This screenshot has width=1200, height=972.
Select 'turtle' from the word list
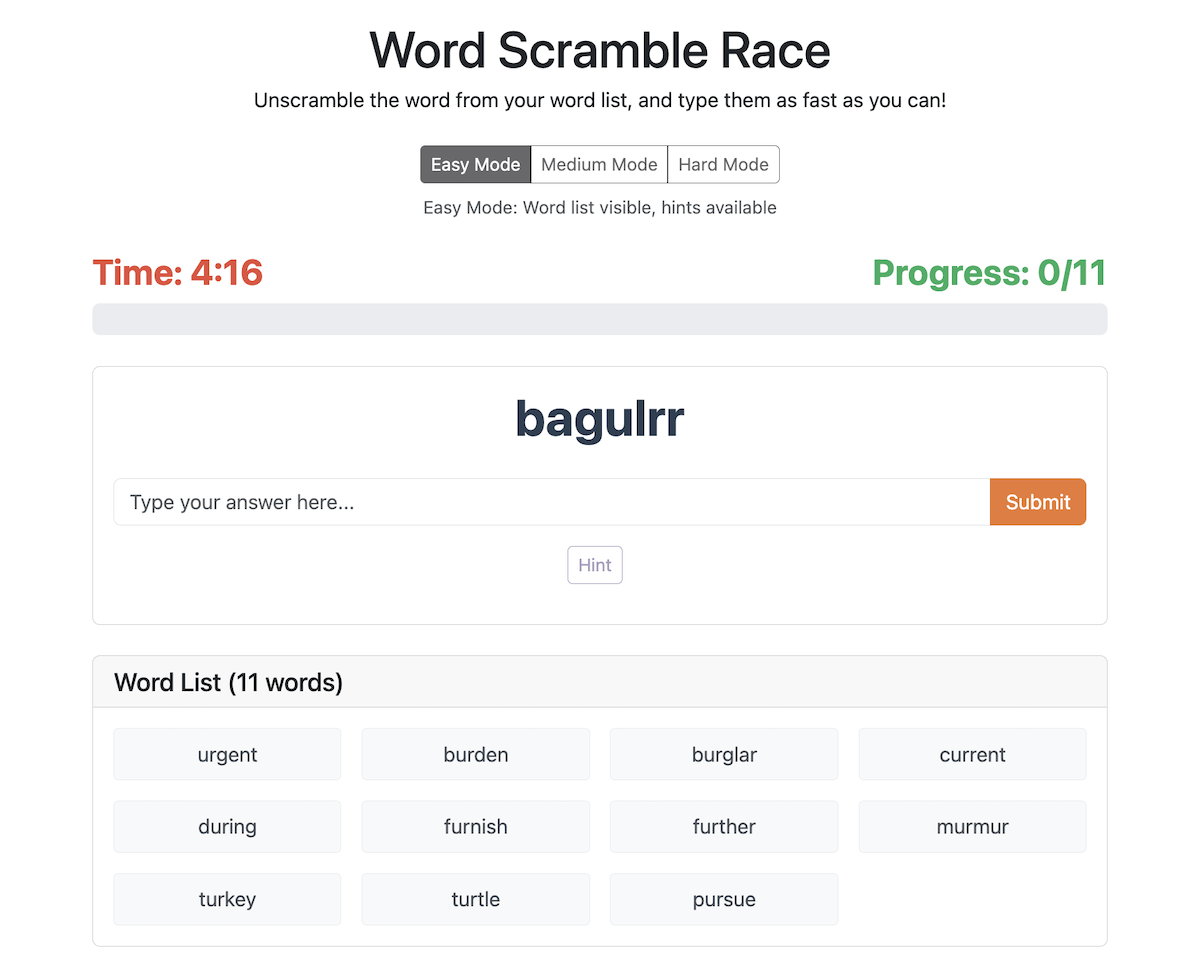click(x=475, y=899)
